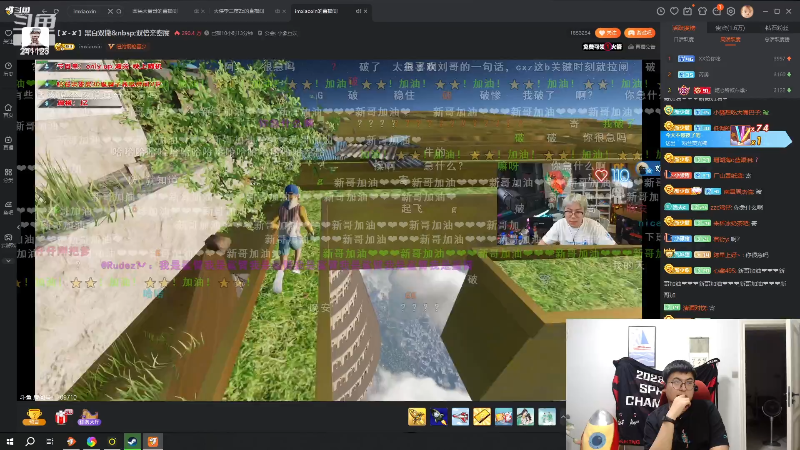Send the red-white plane gift
This screenshot has height=450, width=800.
tap(460, 417)
